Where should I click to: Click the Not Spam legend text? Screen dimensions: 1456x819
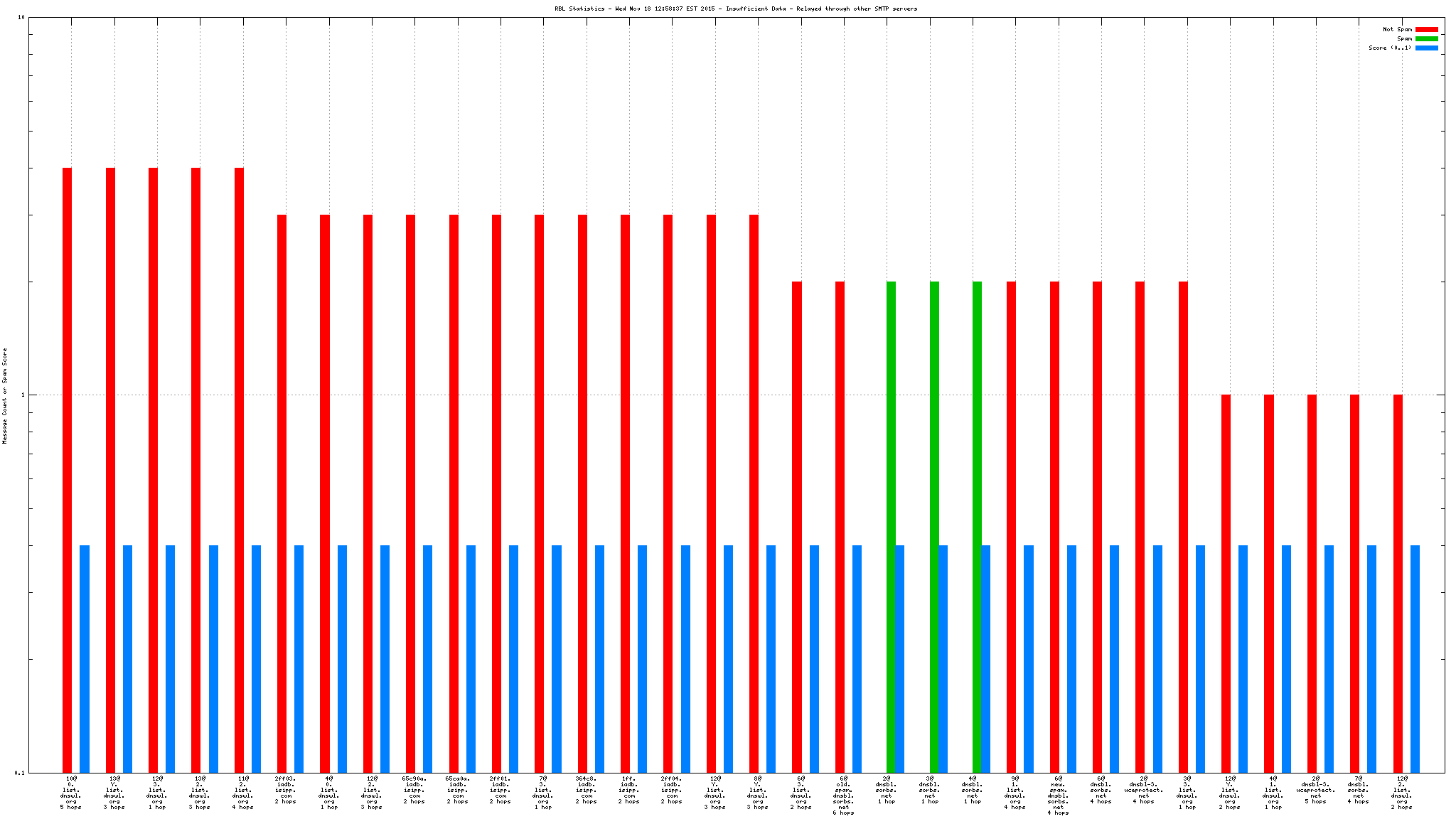[x=1397, y=29]
